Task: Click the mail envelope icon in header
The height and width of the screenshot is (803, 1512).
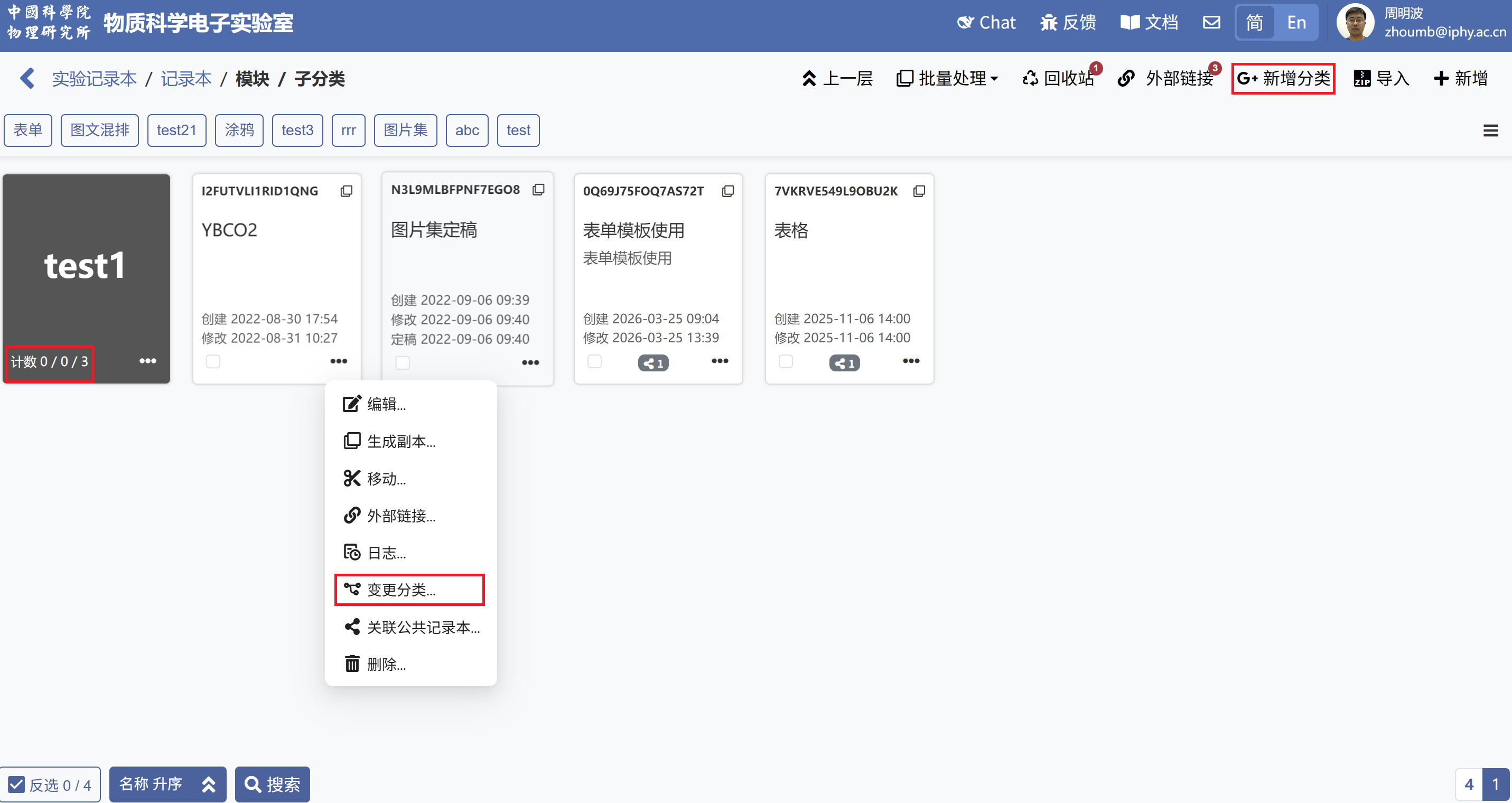Action: tap(1211, 23)
